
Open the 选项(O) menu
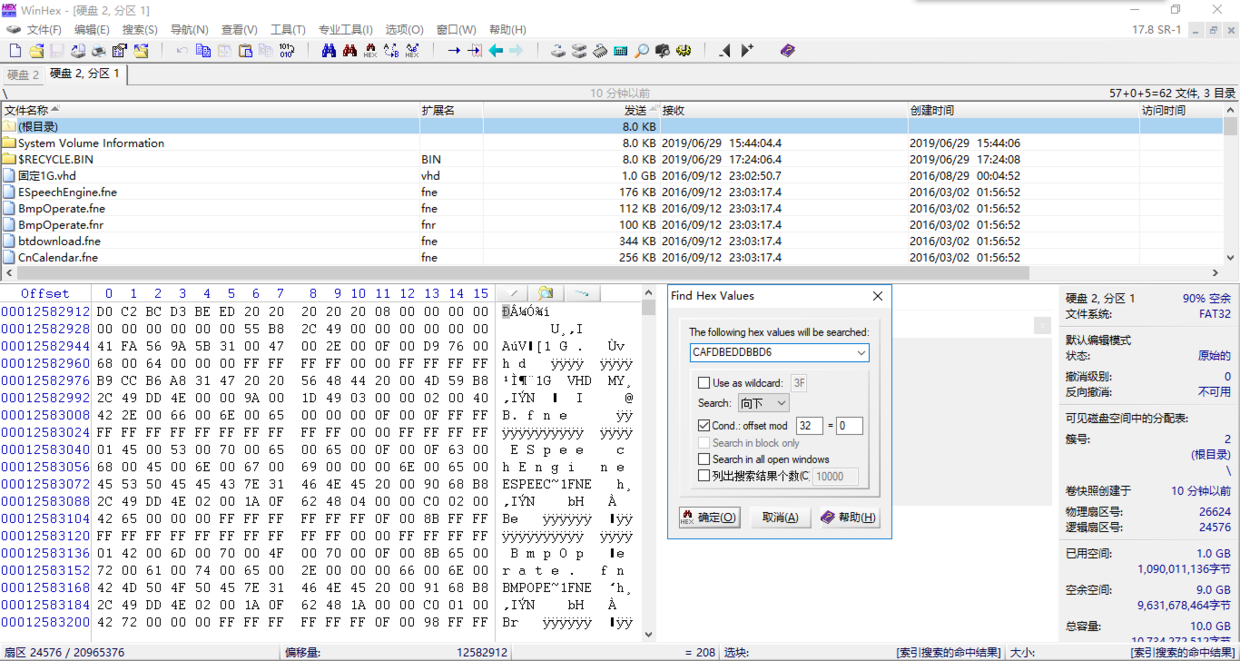coord(405,30)
